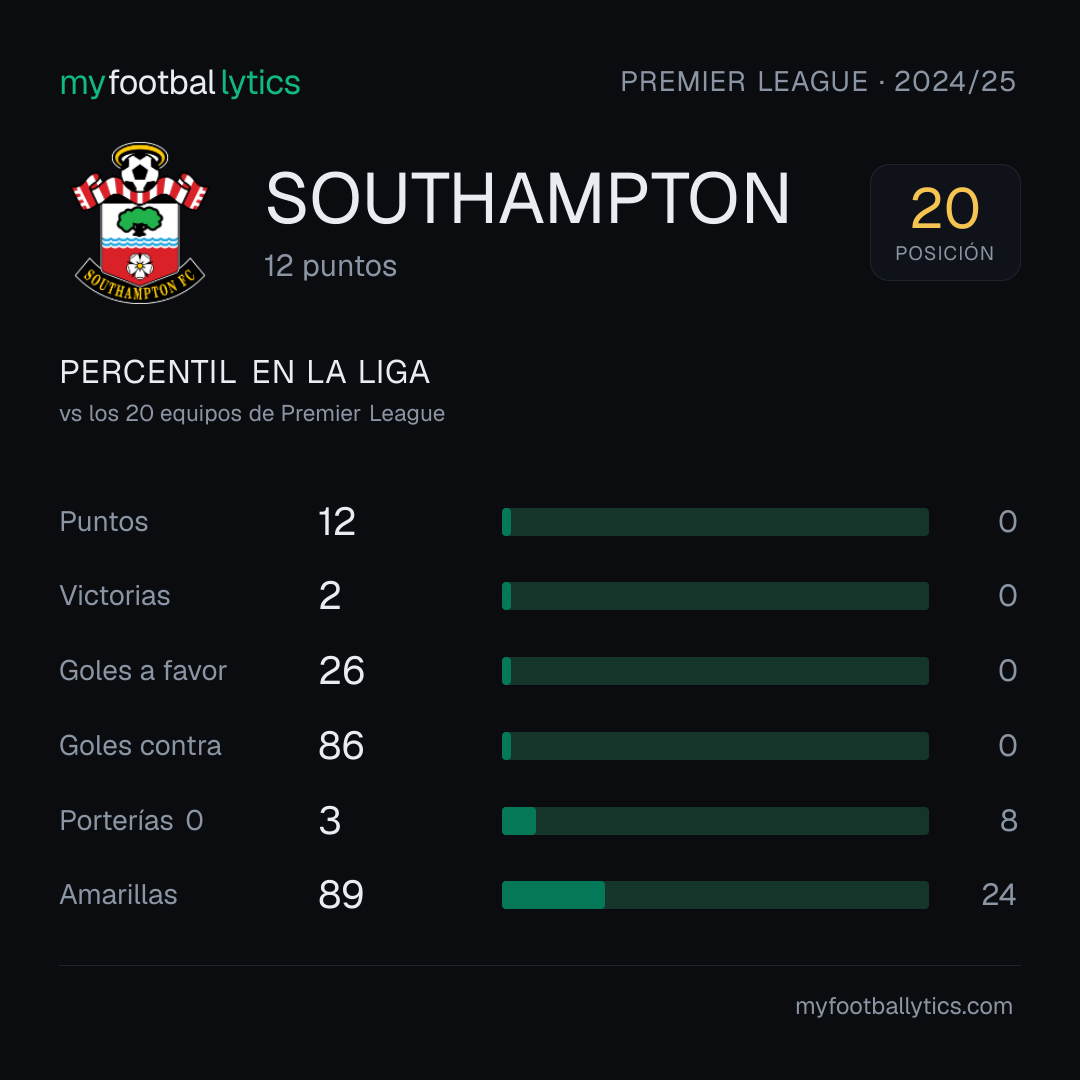The width and height of the screenshot is (1080, 1080).
Task: Click the 12 puntos subtitle
Action: [331, 267]
